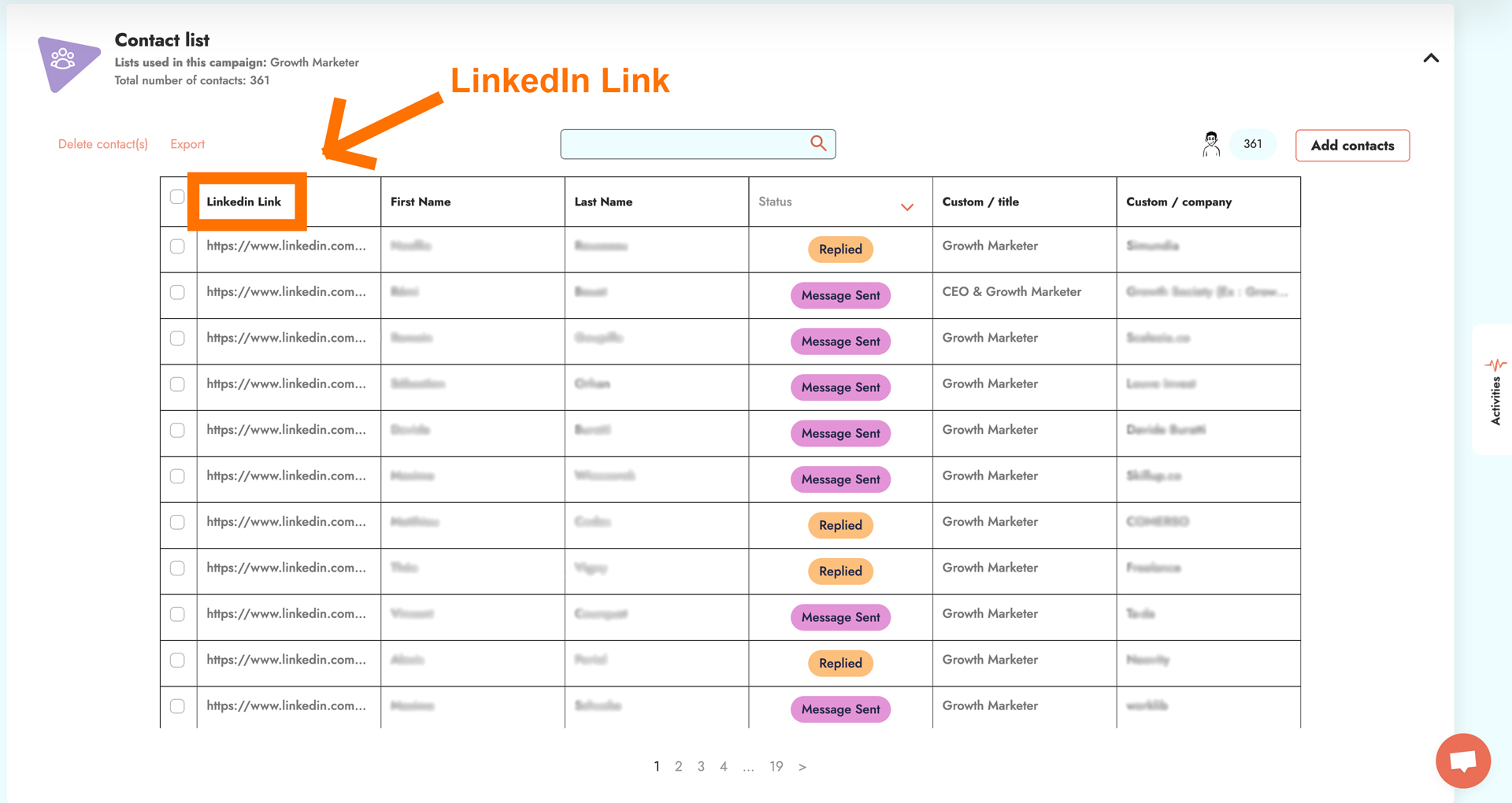Click current page 1 in pagination
The height and width of the screenshot is (803, 1512).
[657, 767]
